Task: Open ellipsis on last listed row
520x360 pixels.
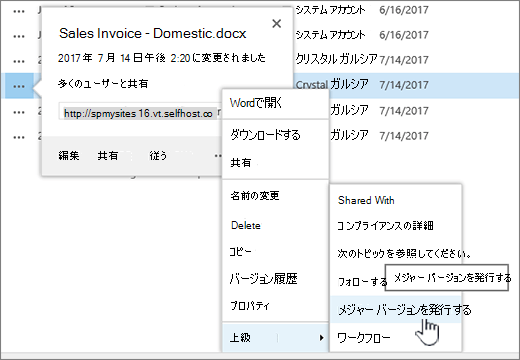Action: pyautogui.click(x=19, y=137)
